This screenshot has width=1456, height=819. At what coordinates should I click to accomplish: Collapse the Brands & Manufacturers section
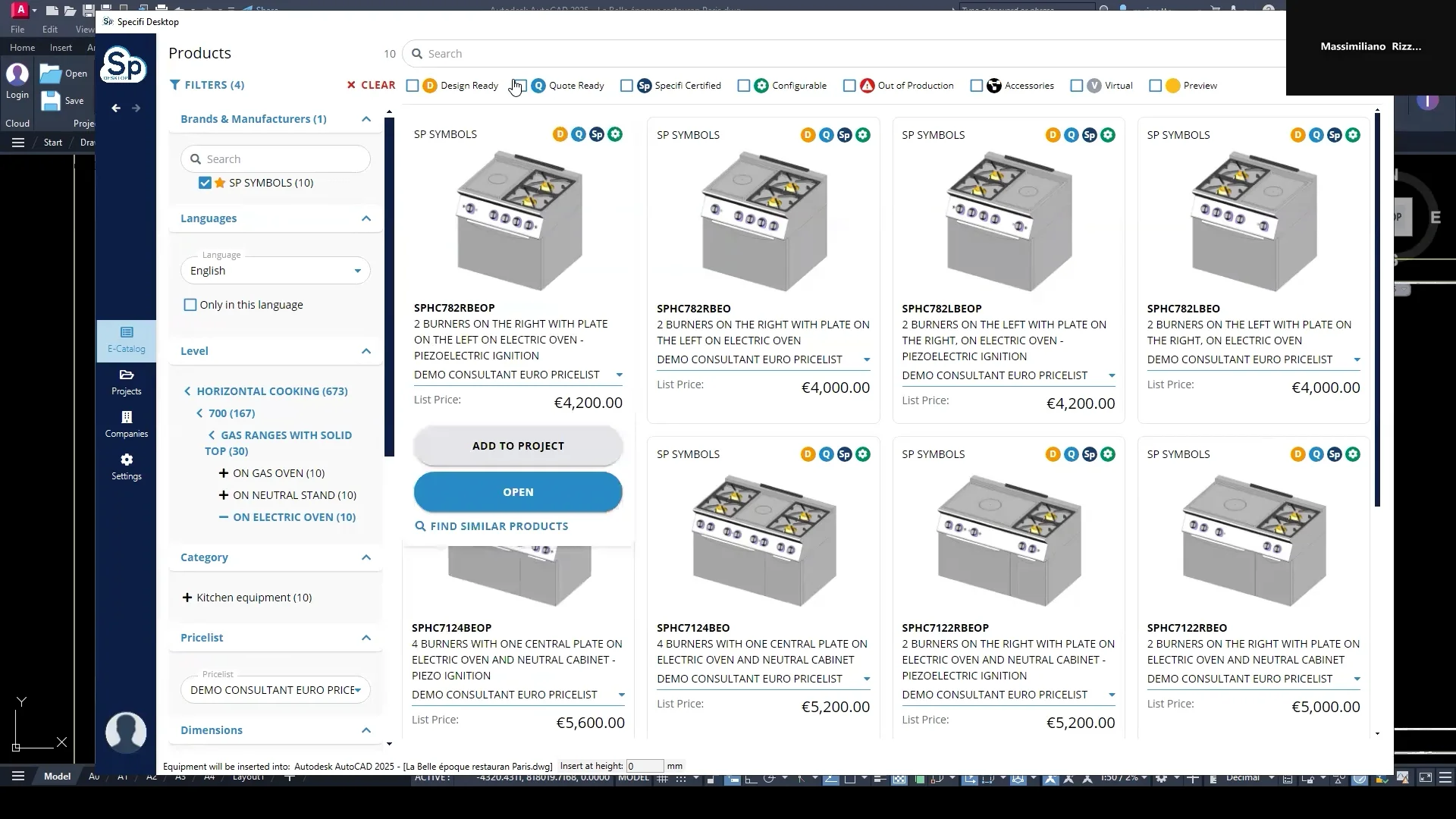click(366, 119)
